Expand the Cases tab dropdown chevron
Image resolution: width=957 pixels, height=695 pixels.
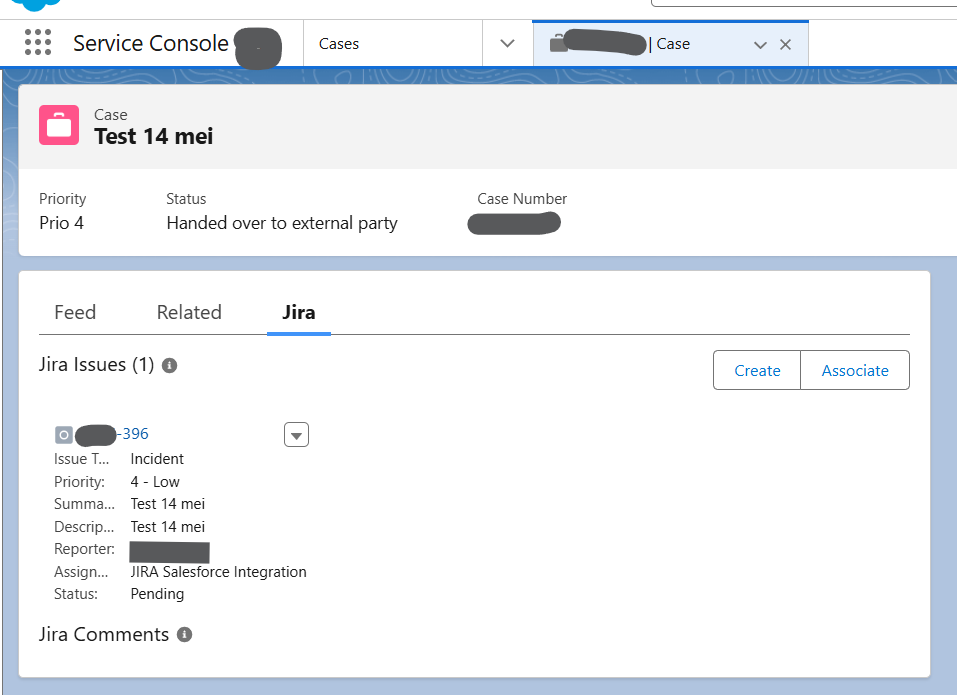pyautogui.click(x=507, y=44)
